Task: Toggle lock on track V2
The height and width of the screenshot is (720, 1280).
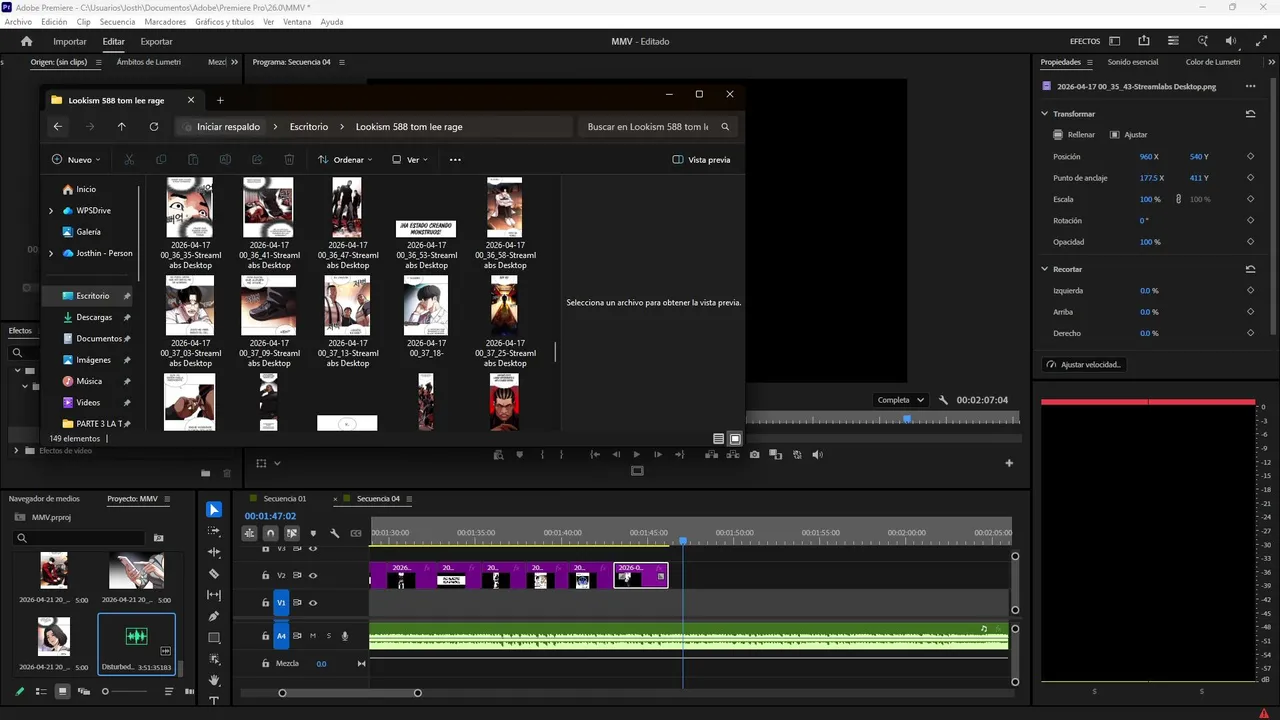Action: (x=266, y=575)
